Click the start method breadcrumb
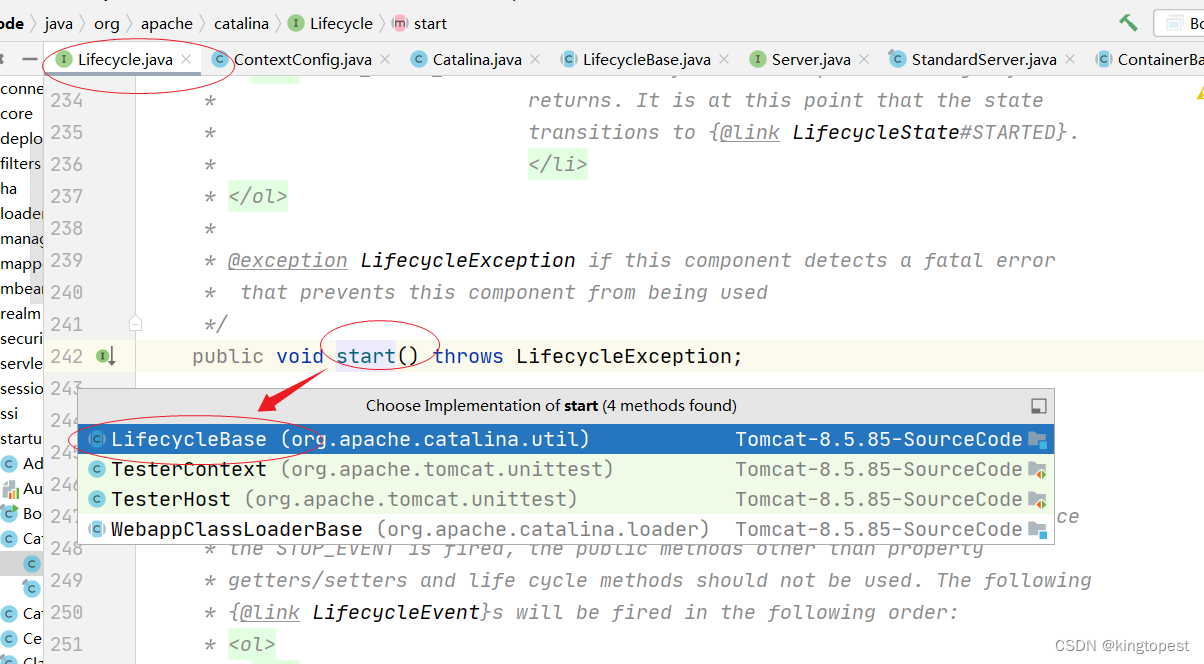 pyautogui.click(x=420, y=23)
